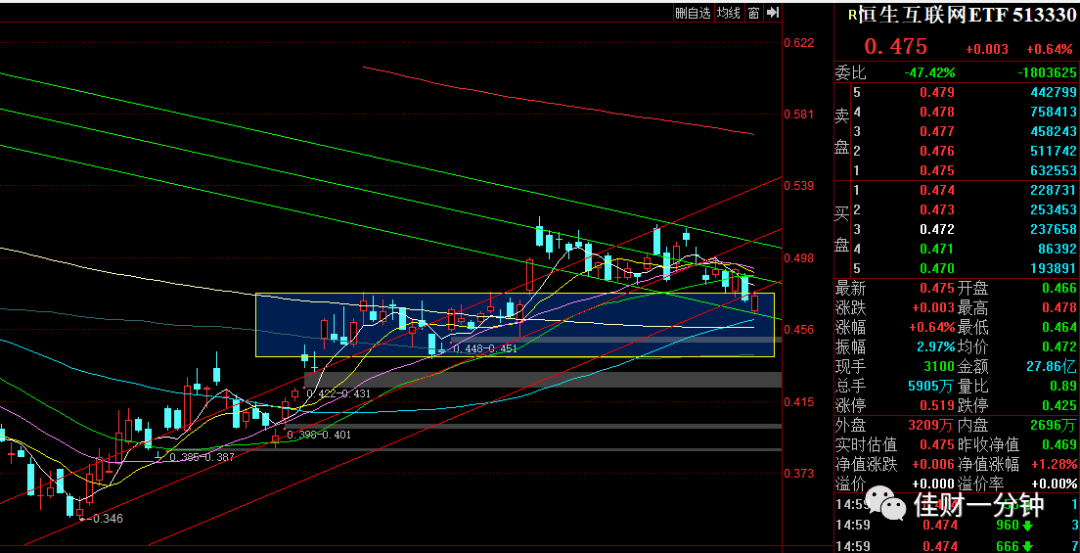Click sell level 1 volume 632553
The width and height of the screenshot is (1080, 553).
tap(1054, 171)
